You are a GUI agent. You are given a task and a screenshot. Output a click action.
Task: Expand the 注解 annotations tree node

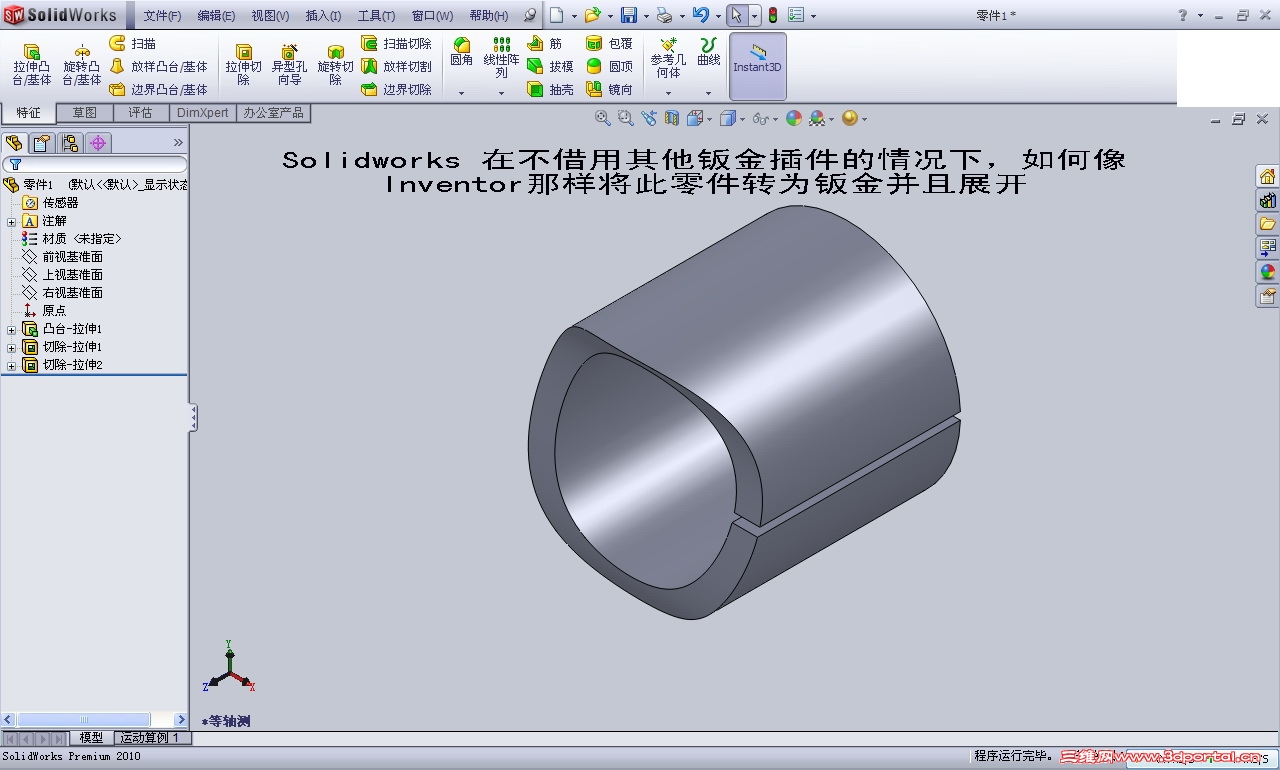click(x=12, y=221)
